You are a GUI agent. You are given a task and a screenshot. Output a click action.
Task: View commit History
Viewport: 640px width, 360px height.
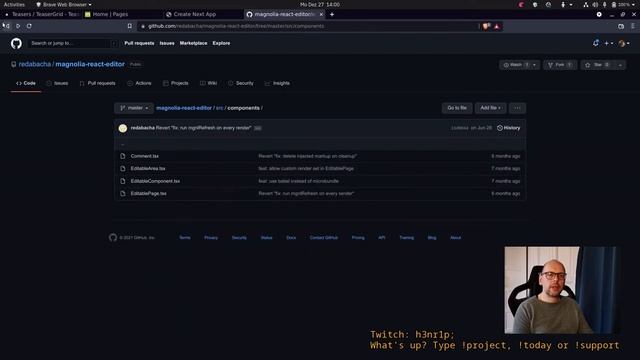[x=509, y=128]
